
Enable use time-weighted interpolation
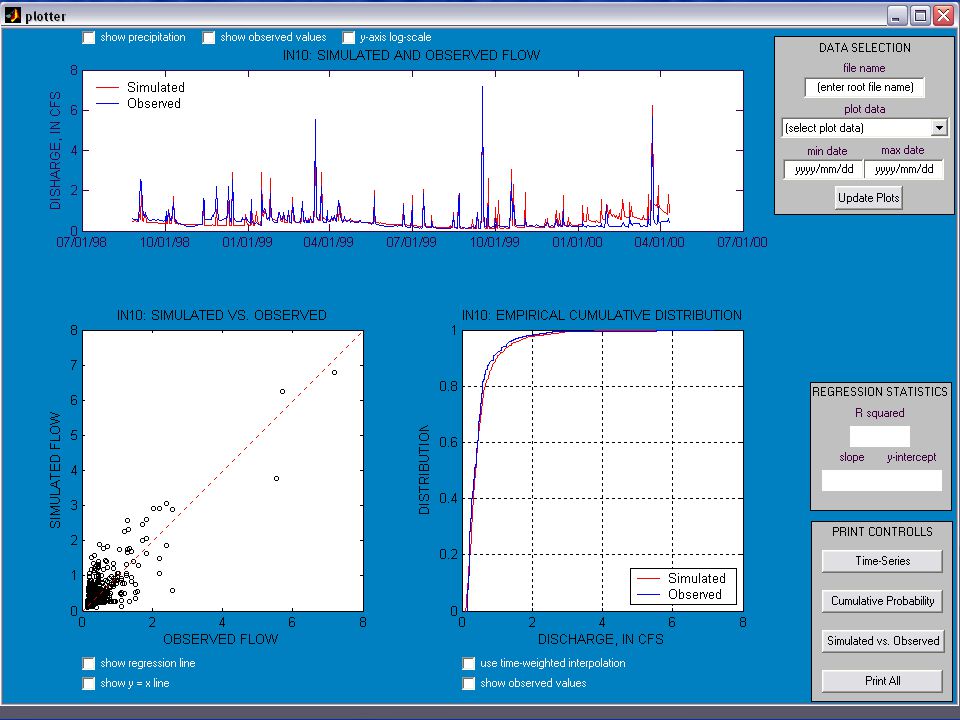468,664
